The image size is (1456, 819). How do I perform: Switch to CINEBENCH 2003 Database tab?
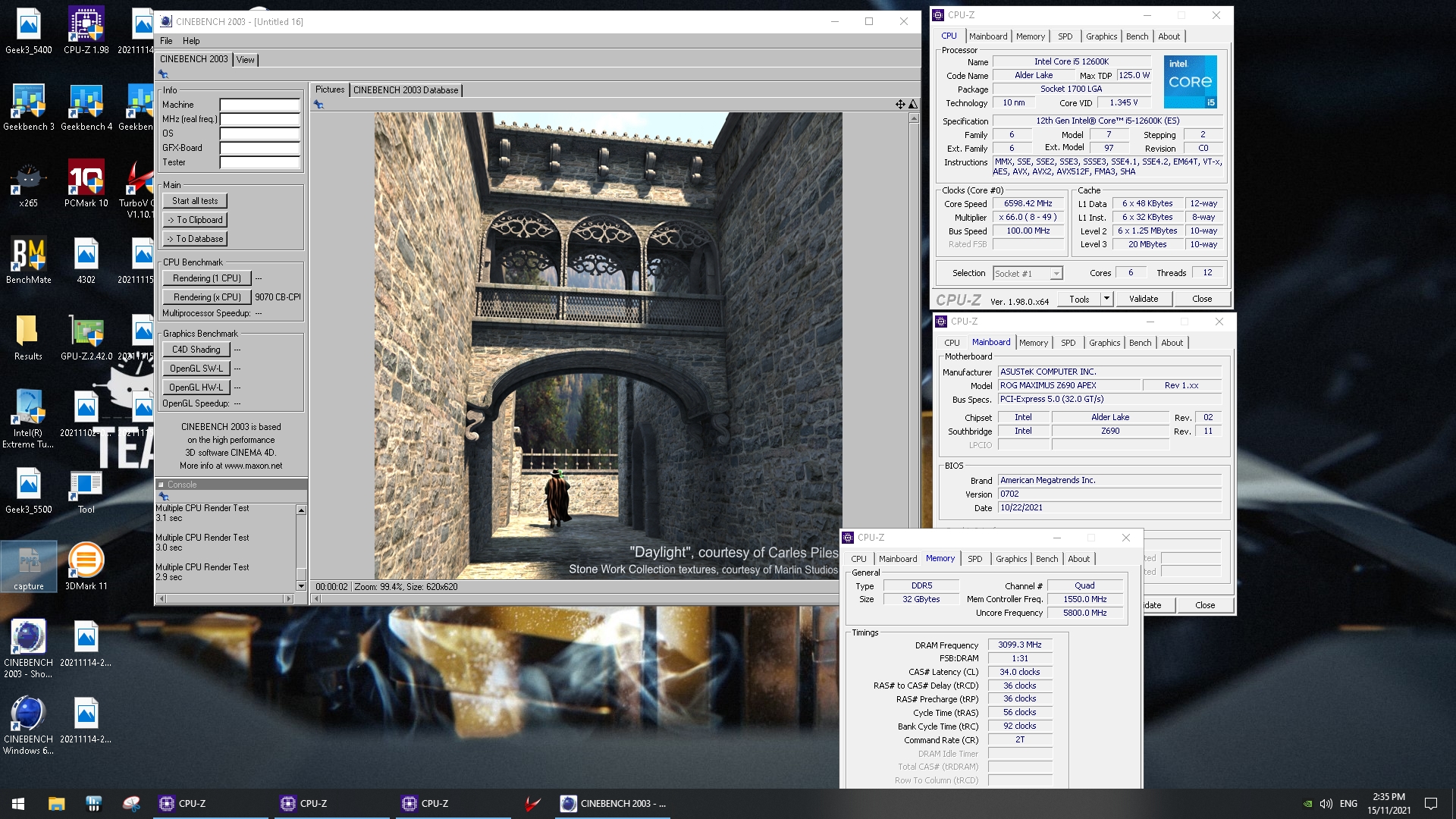tap(406, 89)
